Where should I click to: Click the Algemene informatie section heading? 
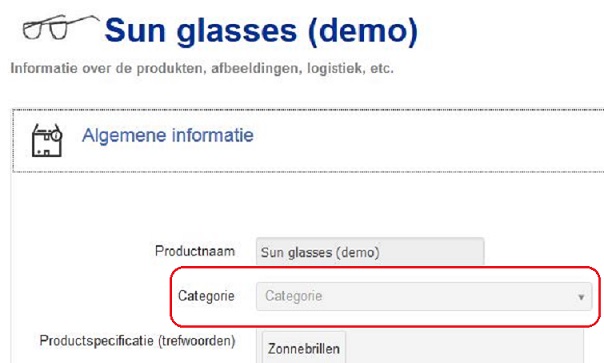(x=168, y=135)
